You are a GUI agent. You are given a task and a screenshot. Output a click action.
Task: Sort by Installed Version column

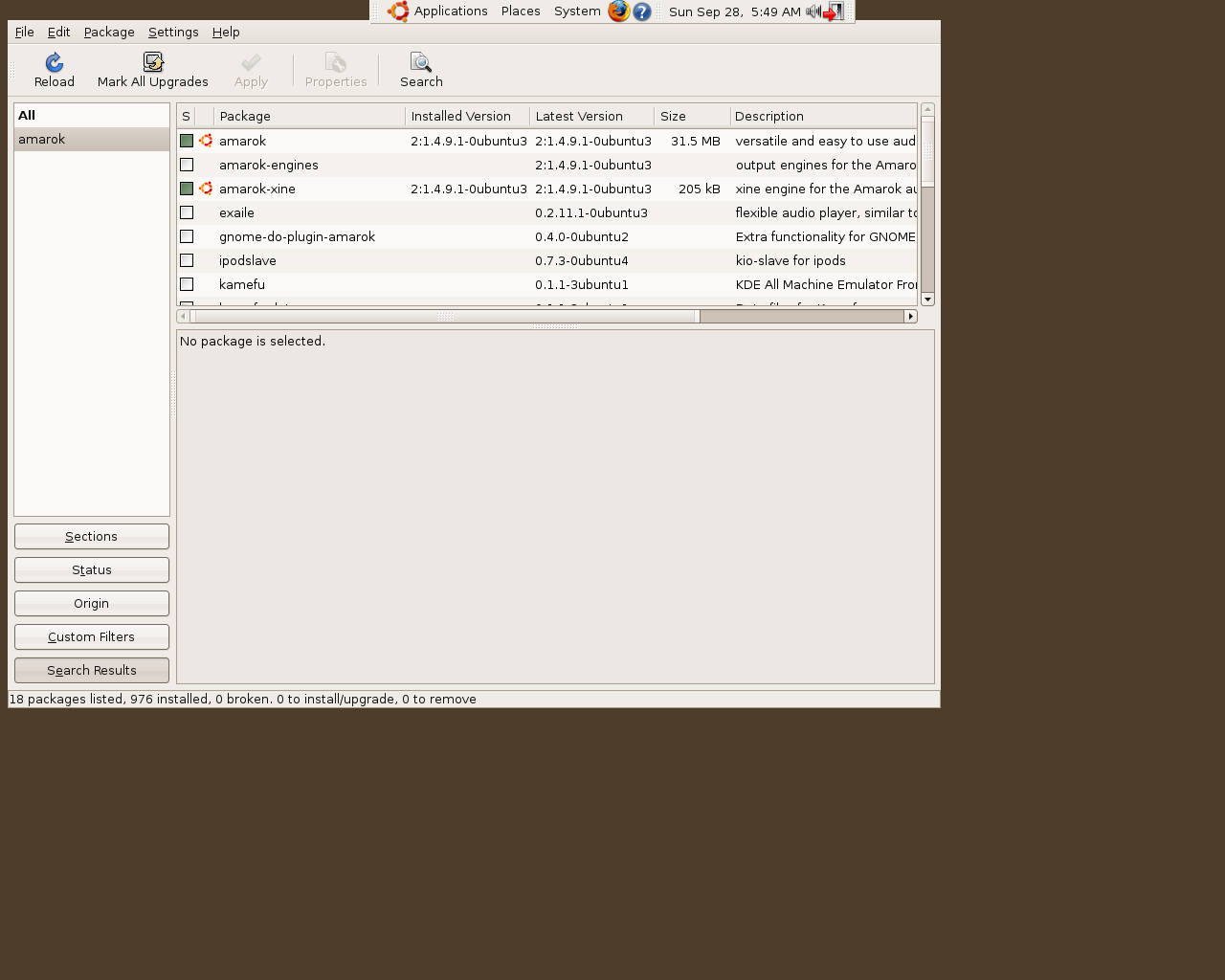click(x=468, y=116)
